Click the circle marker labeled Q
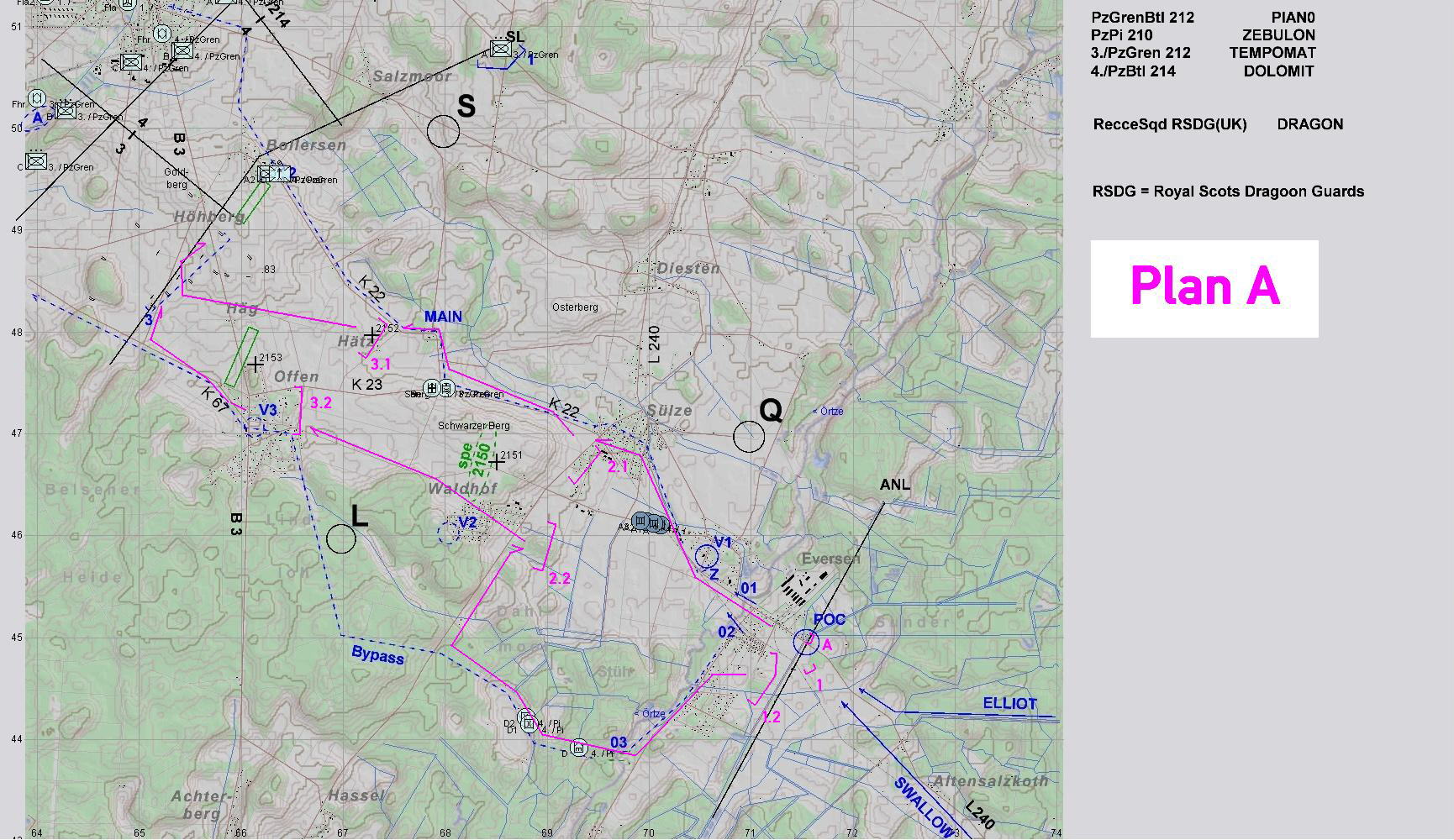1454x840 pixels. pyautogui.click(x=749, y=437)
